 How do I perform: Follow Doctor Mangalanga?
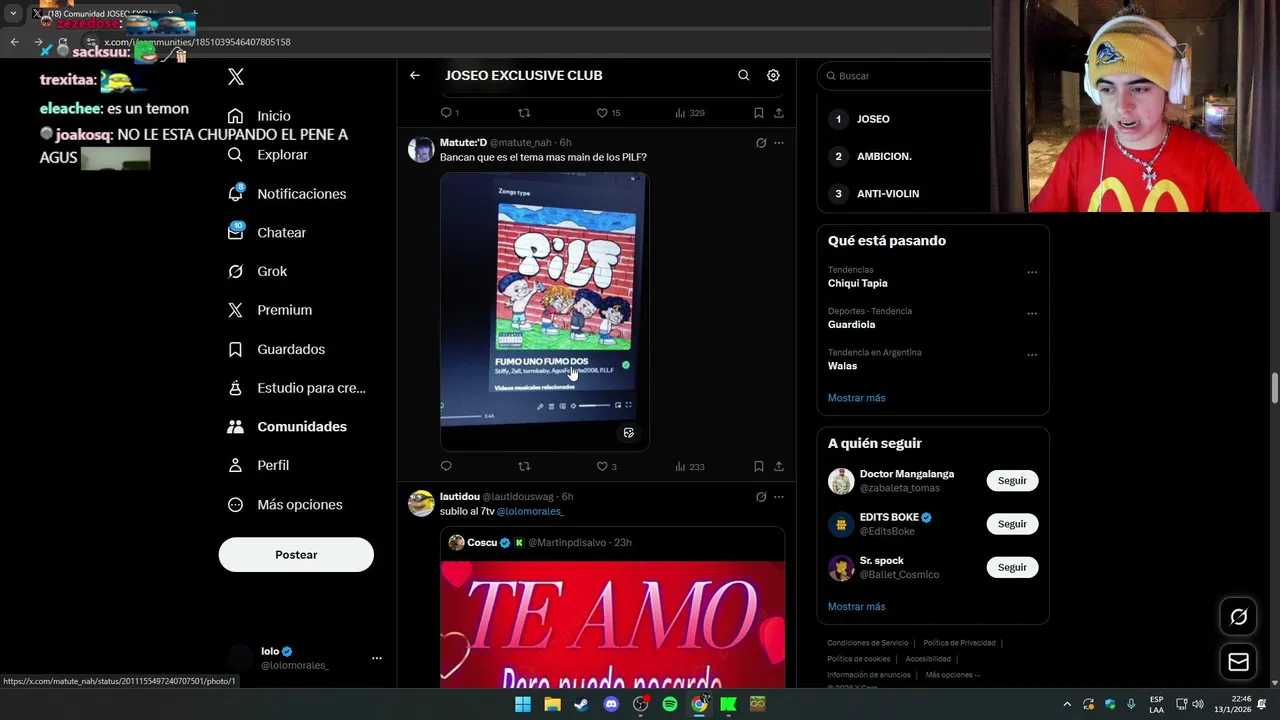1012,481
